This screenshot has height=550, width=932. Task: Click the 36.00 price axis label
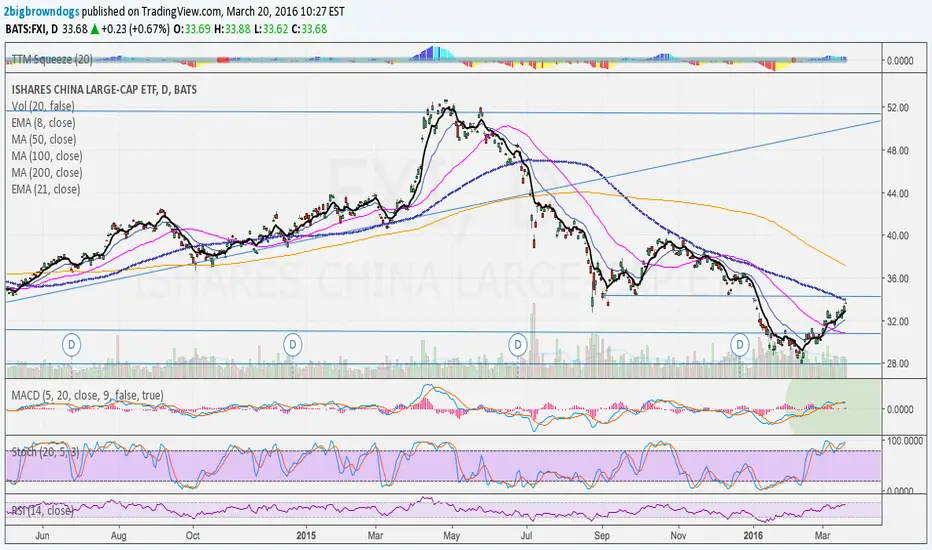click(x=898, y=278)
